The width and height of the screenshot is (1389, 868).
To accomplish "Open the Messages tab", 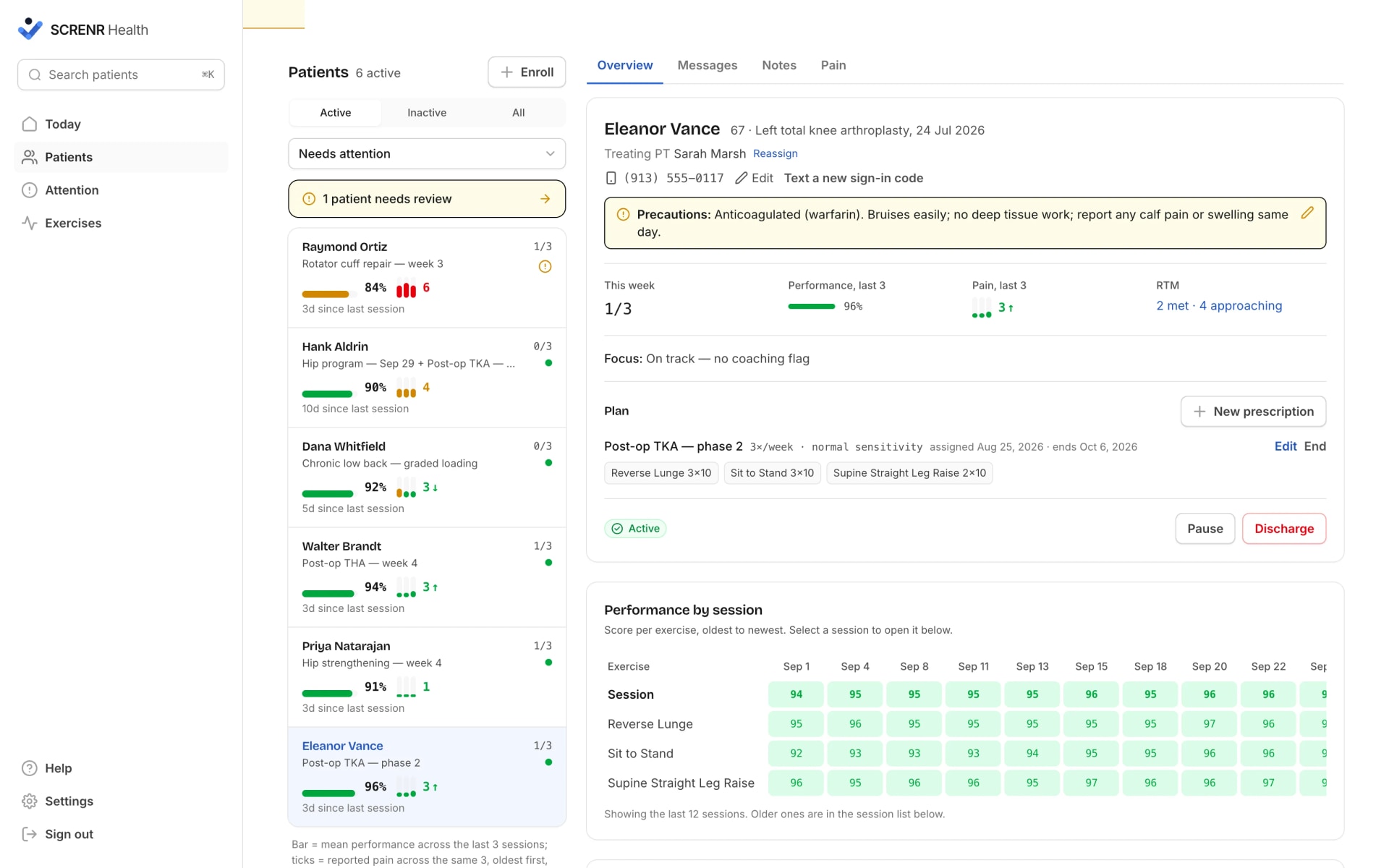I will [708, 65].
